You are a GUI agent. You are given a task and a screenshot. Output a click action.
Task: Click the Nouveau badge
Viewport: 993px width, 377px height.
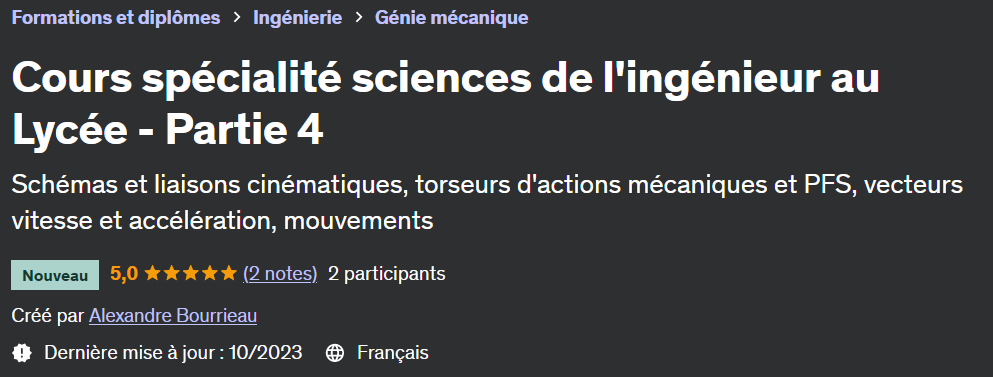55,275
